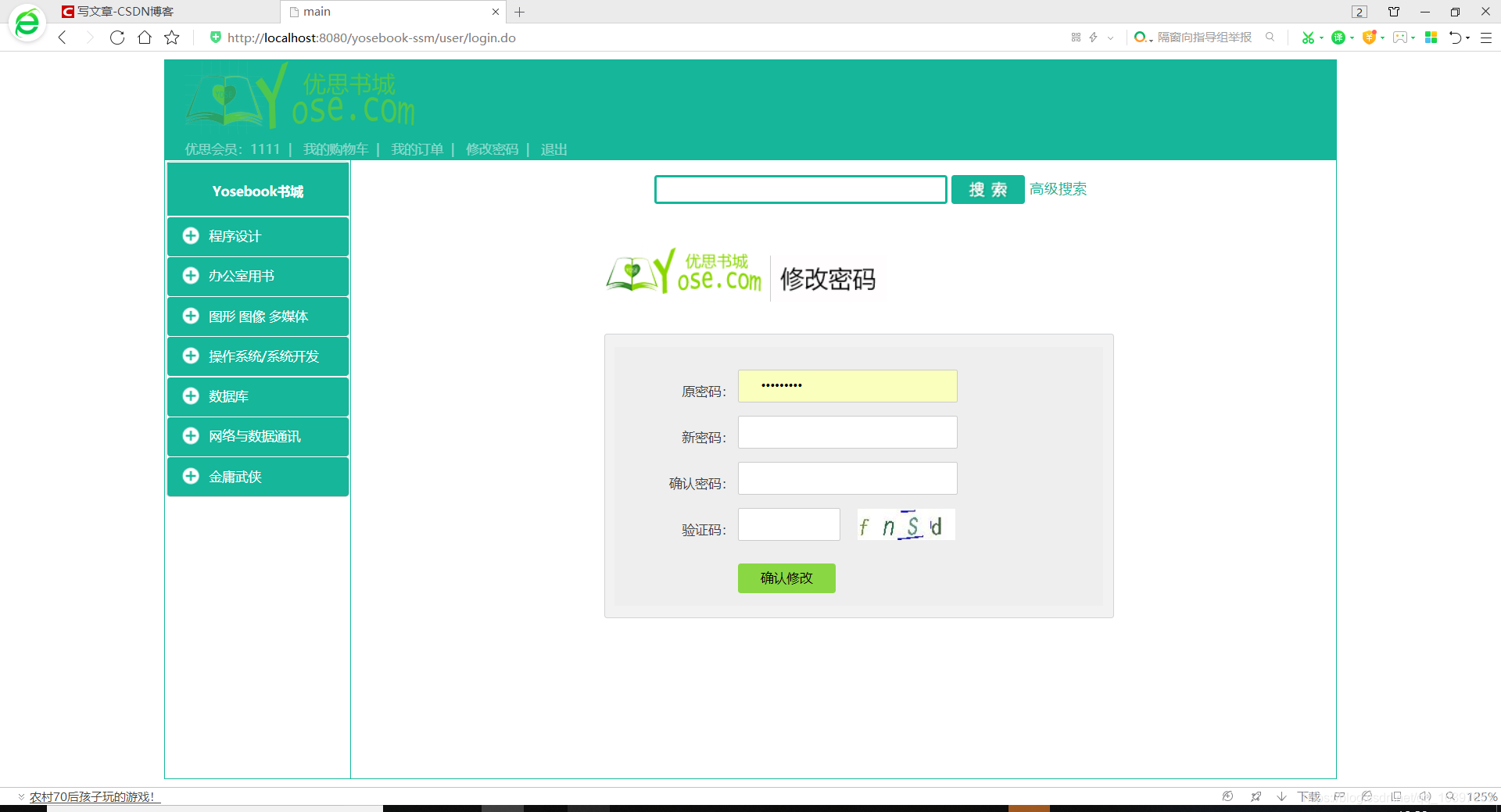Image resolution: width=1501 pixels, height=812 pixels.
Task: Click the 验证码 input field
Action: click(789, 524)
